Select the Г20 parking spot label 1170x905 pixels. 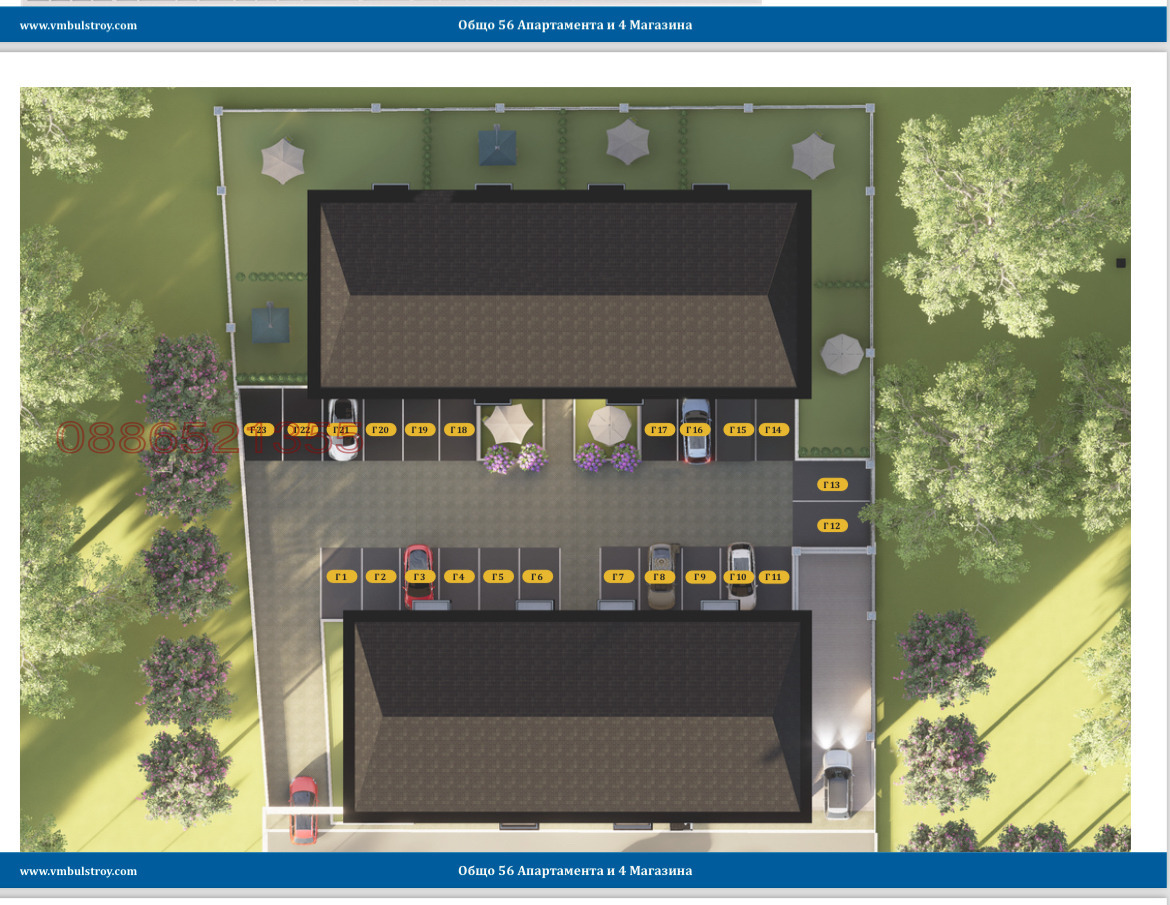click(381, 430)
